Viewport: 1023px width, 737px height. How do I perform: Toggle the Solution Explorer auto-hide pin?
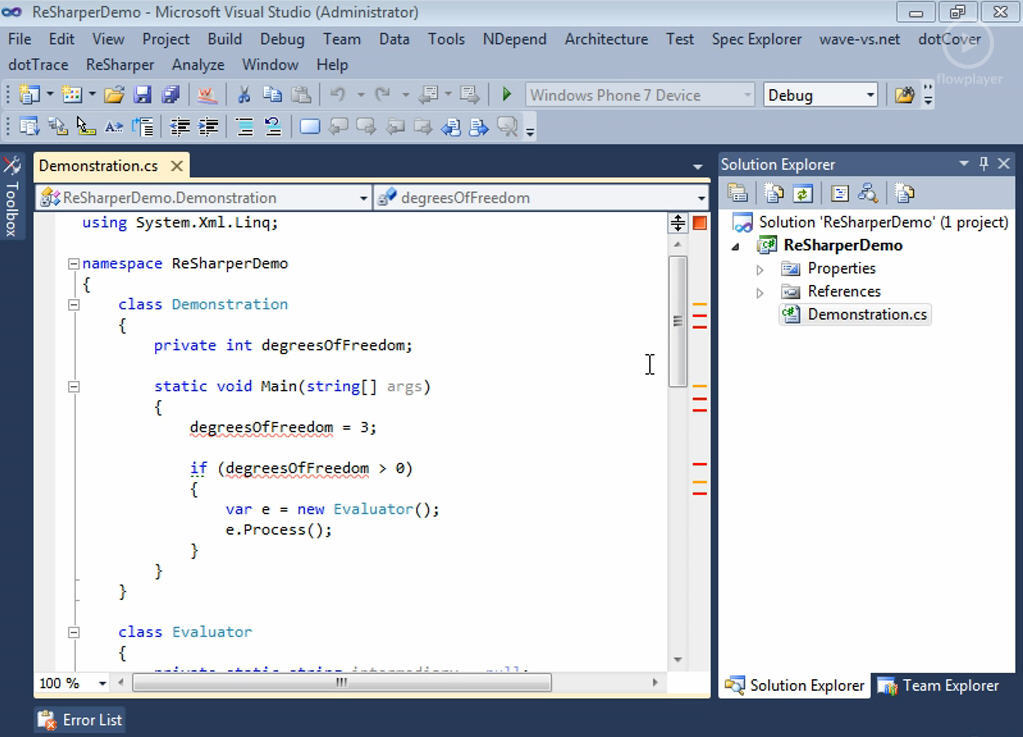[x=984, y=164]
